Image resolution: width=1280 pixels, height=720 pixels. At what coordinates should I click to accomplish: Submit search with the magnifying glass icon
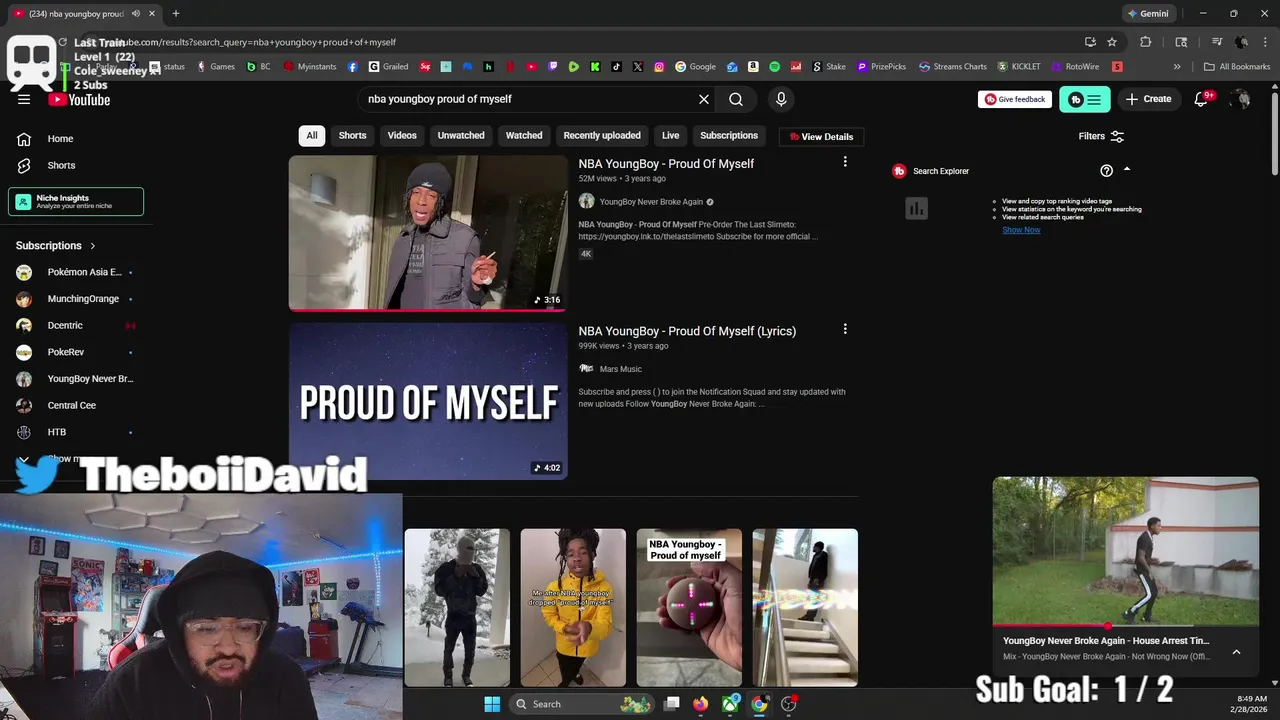tap(736, 99)
